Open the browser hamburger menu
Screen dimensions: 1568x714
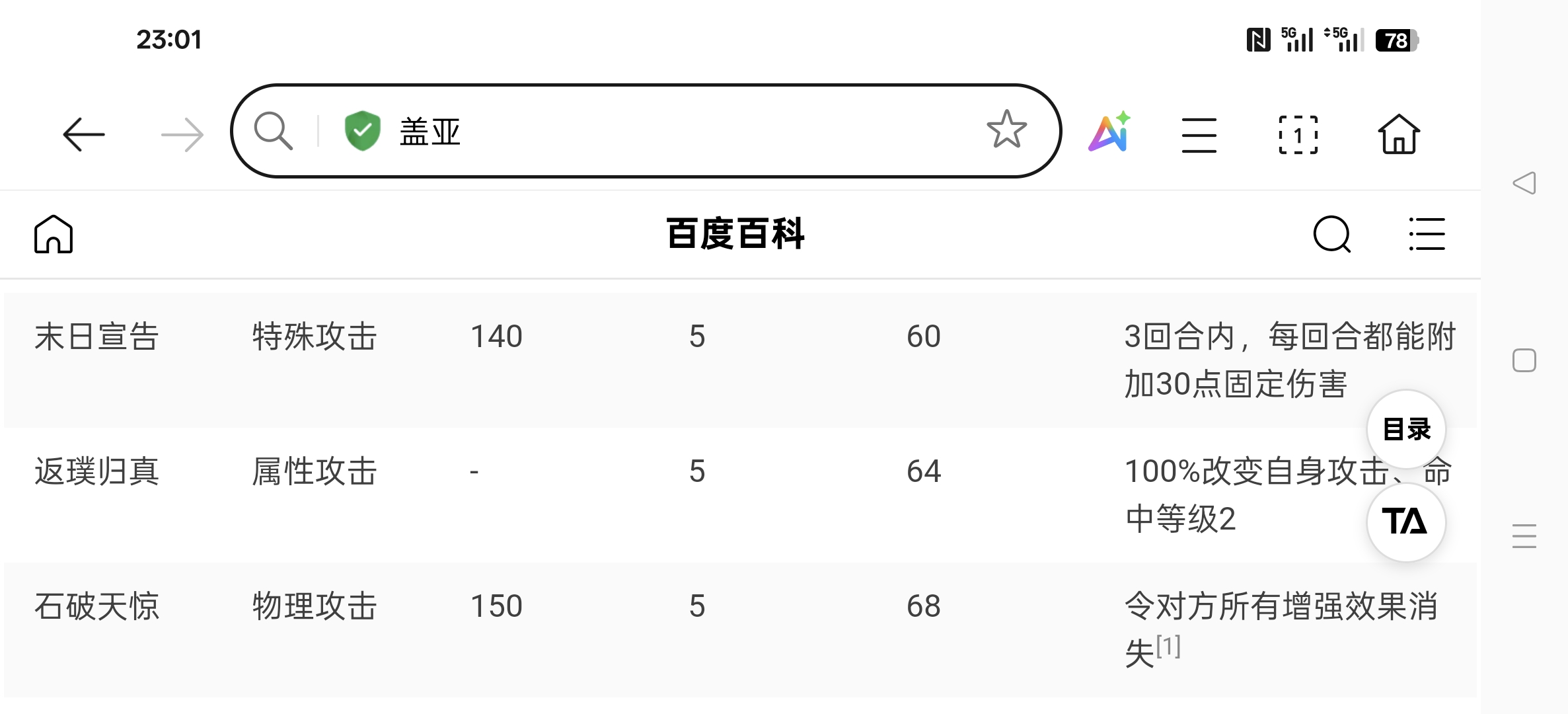click(x=1199, y=135)
